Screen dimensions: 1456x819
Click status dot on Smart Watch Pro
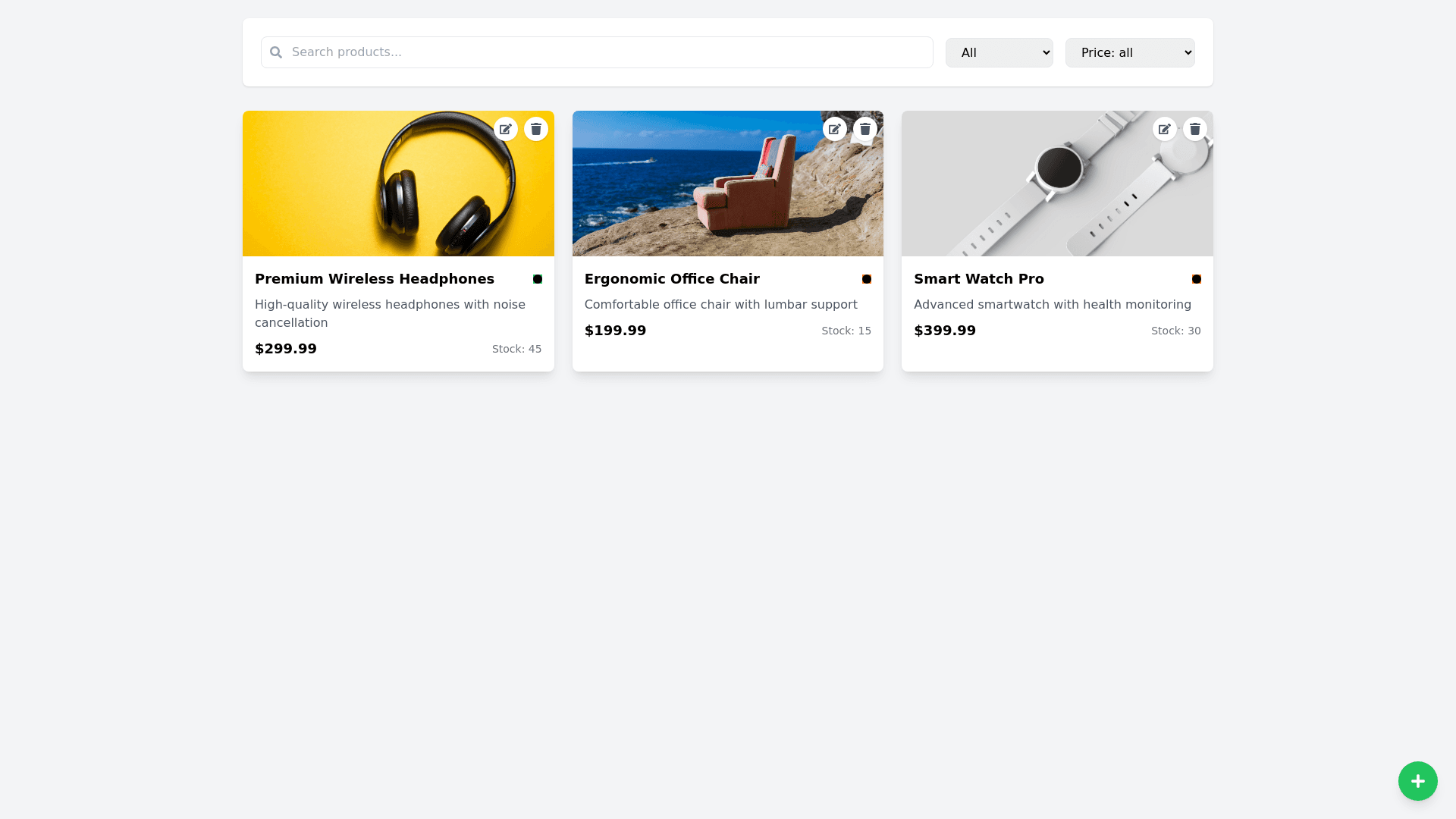pos(1197,279)
